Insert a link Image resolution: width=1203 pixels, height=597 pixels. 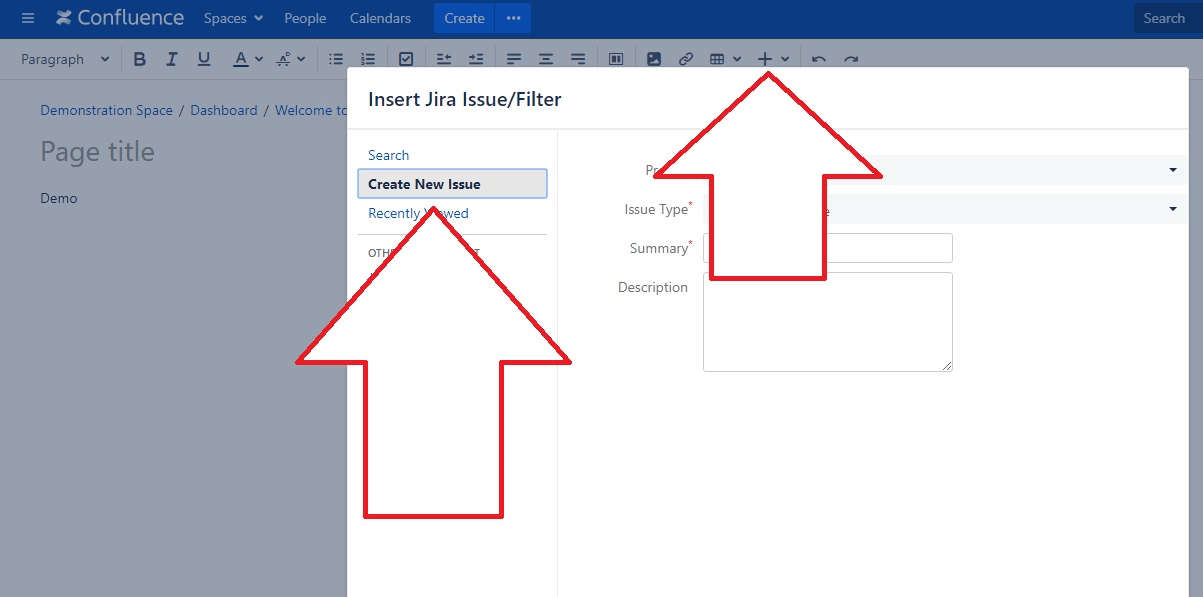685,58
